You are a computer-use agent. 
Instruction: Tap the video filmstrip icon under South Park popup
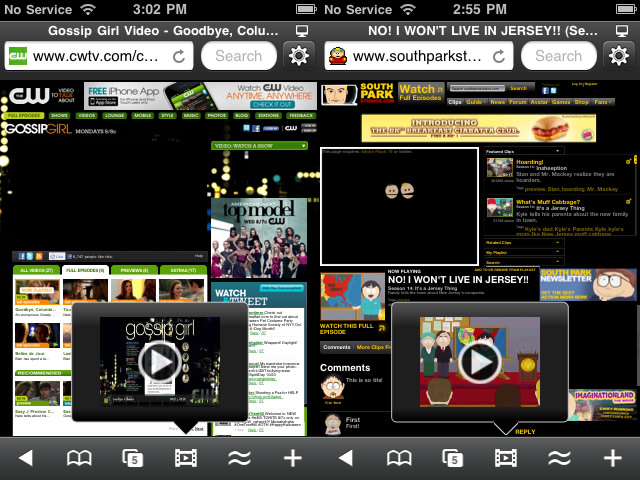pos(506,458)
